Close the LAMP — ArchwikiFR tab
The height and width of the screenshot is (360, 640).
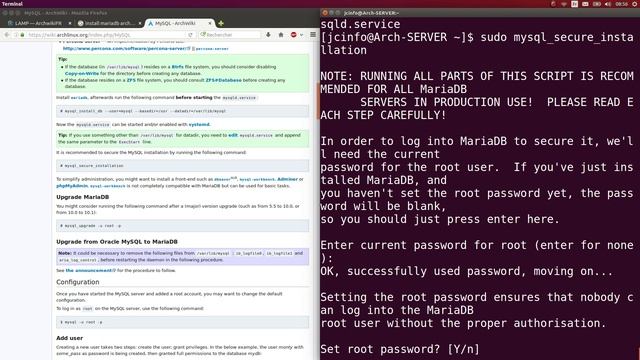70,23
